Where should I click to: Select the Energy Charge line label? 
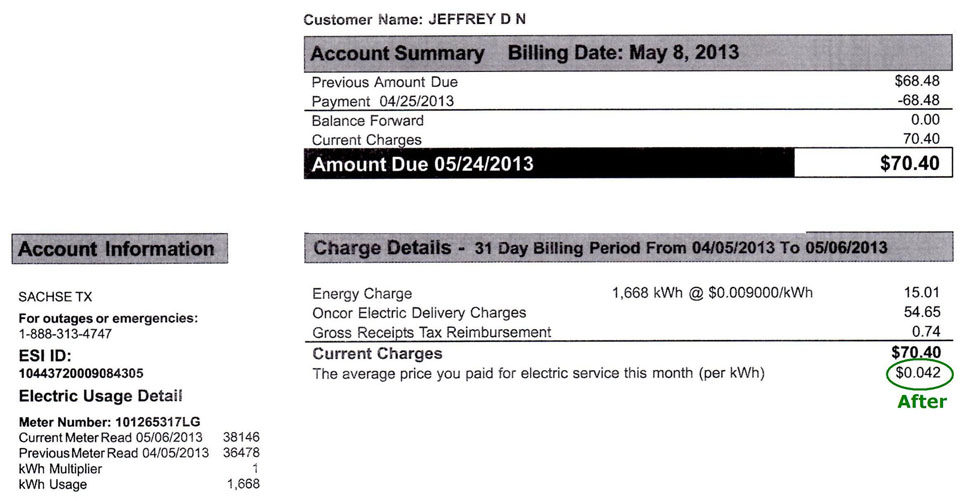362,294
